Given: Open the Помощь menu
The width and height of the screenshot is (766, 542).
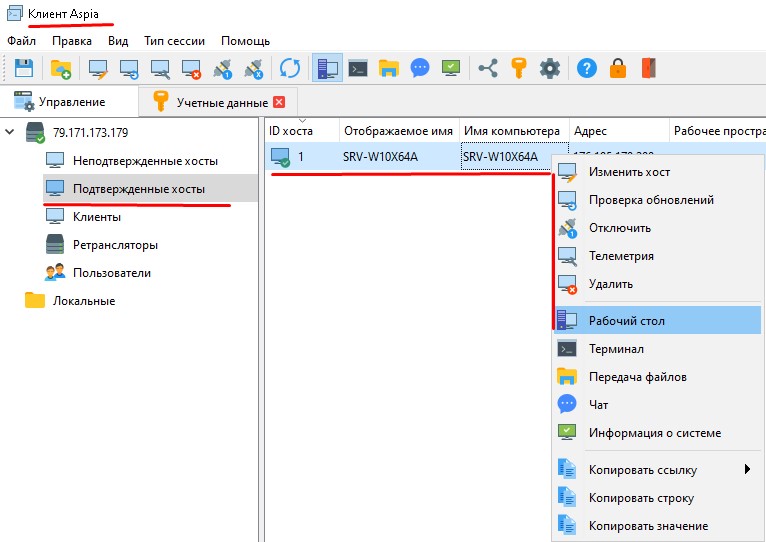Looking at the screenshot, I should [x=246, y=41].
